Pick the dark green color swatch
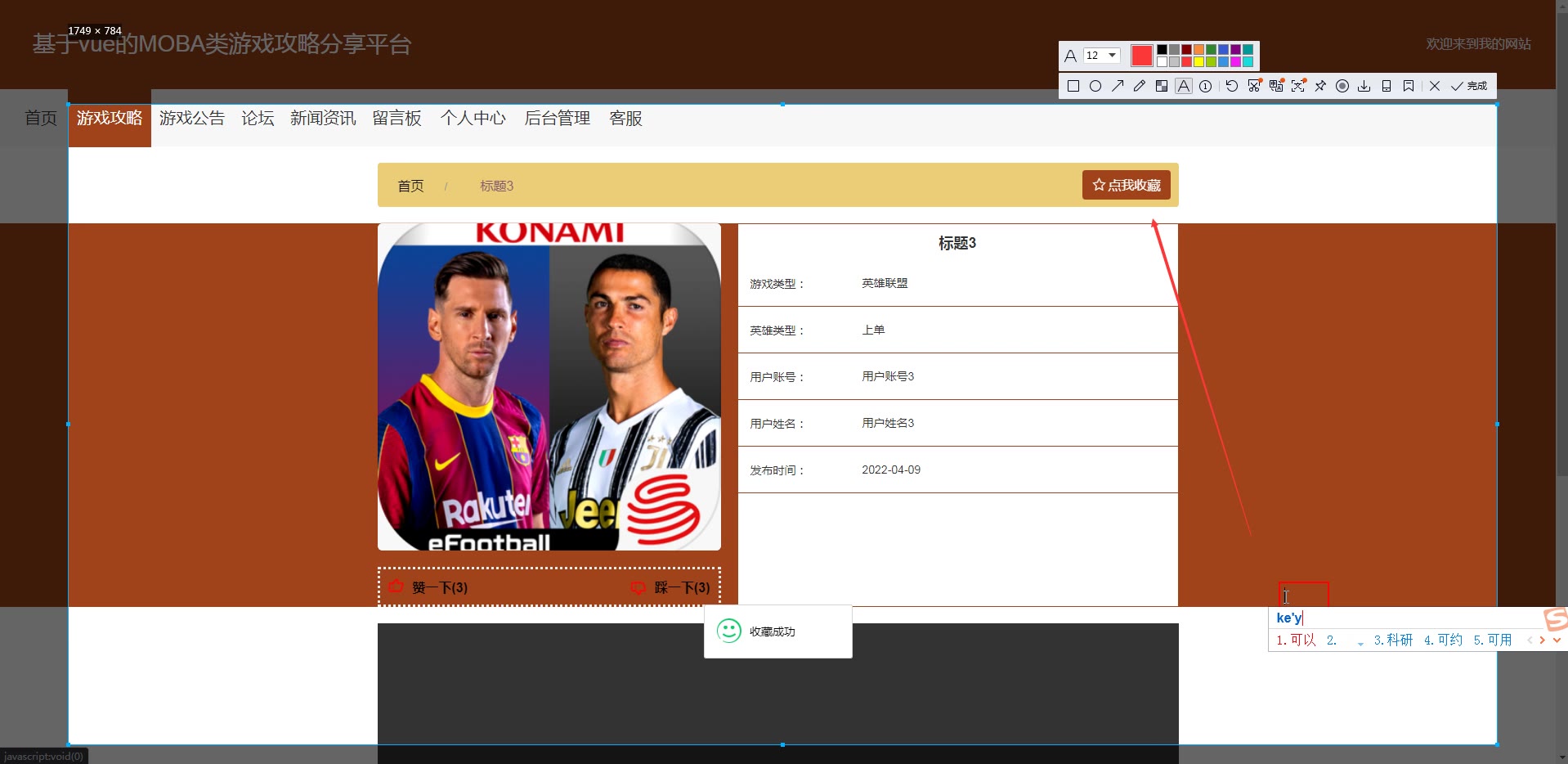1568x764 pixels. coord(1211,50)
